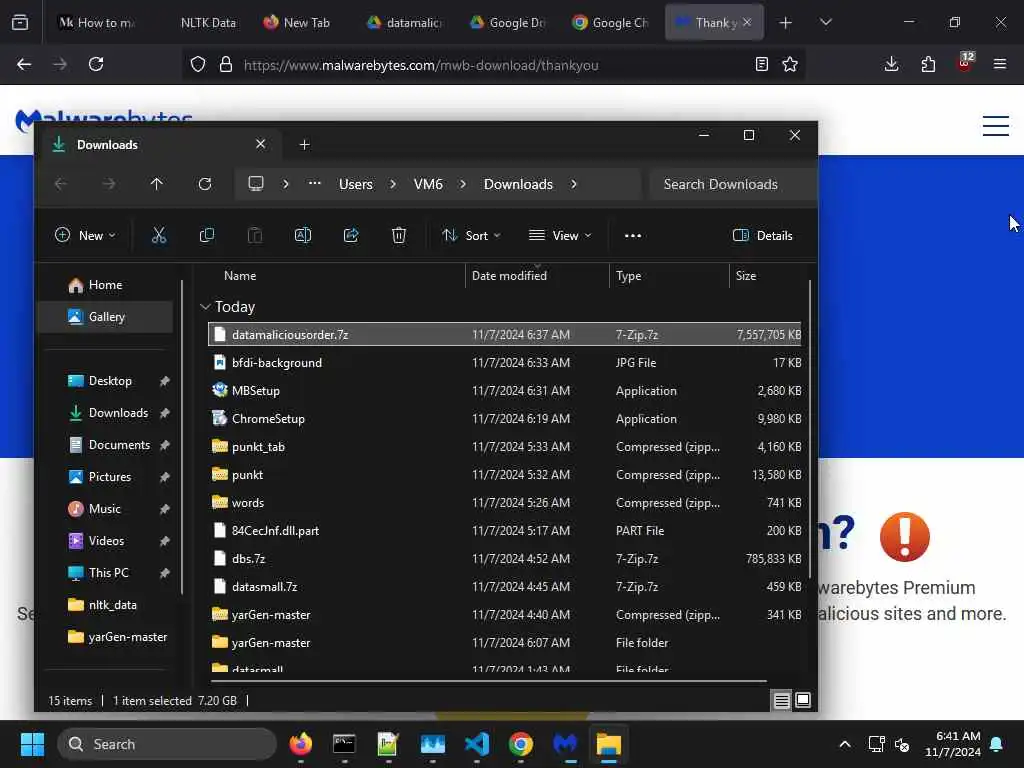The height and width of the screenshot is (768, 1024).
Task: Switch to NLTK Data browser tab
Action: pyautogui.click(x=208, y=22)
